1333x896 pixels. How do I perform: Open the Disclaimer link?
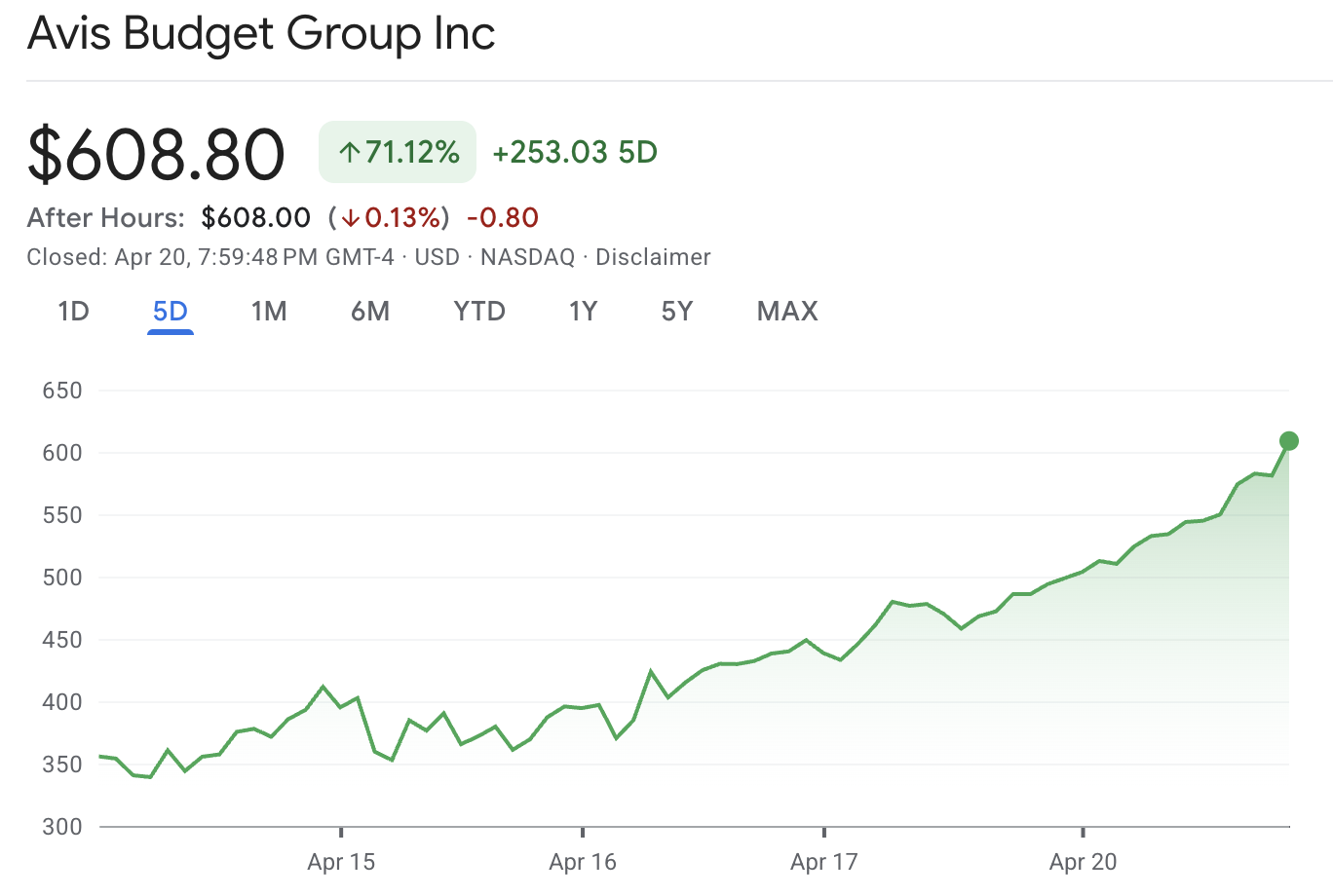click(653, 257)
